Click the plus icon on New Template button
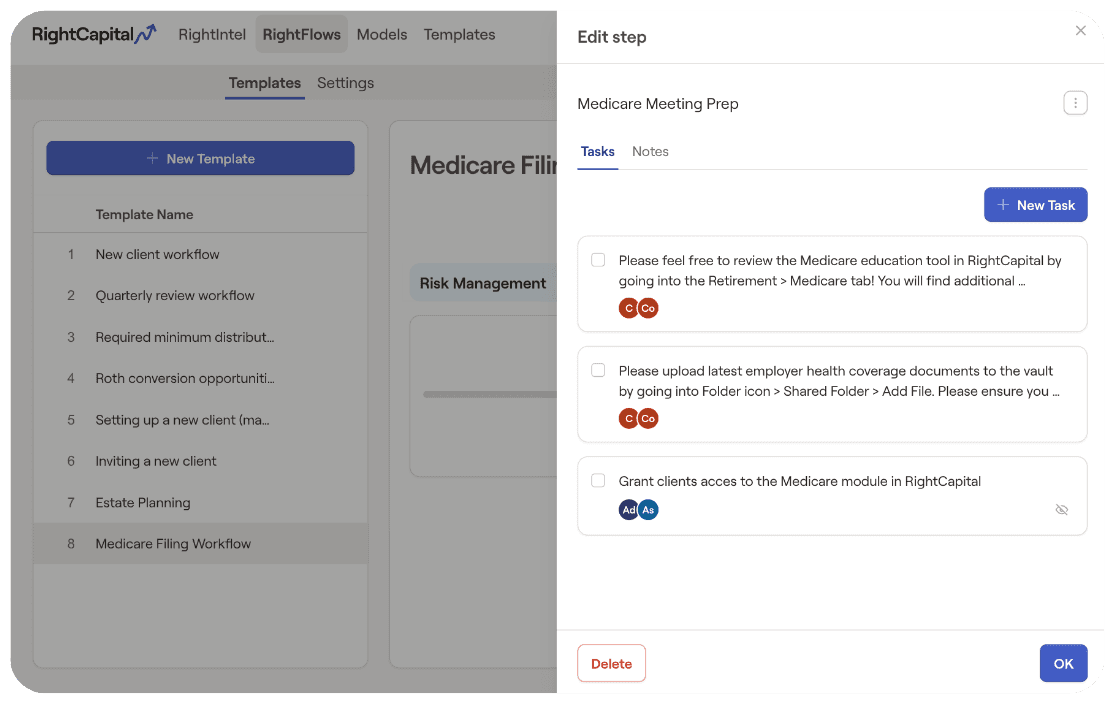 click(152, 158)
